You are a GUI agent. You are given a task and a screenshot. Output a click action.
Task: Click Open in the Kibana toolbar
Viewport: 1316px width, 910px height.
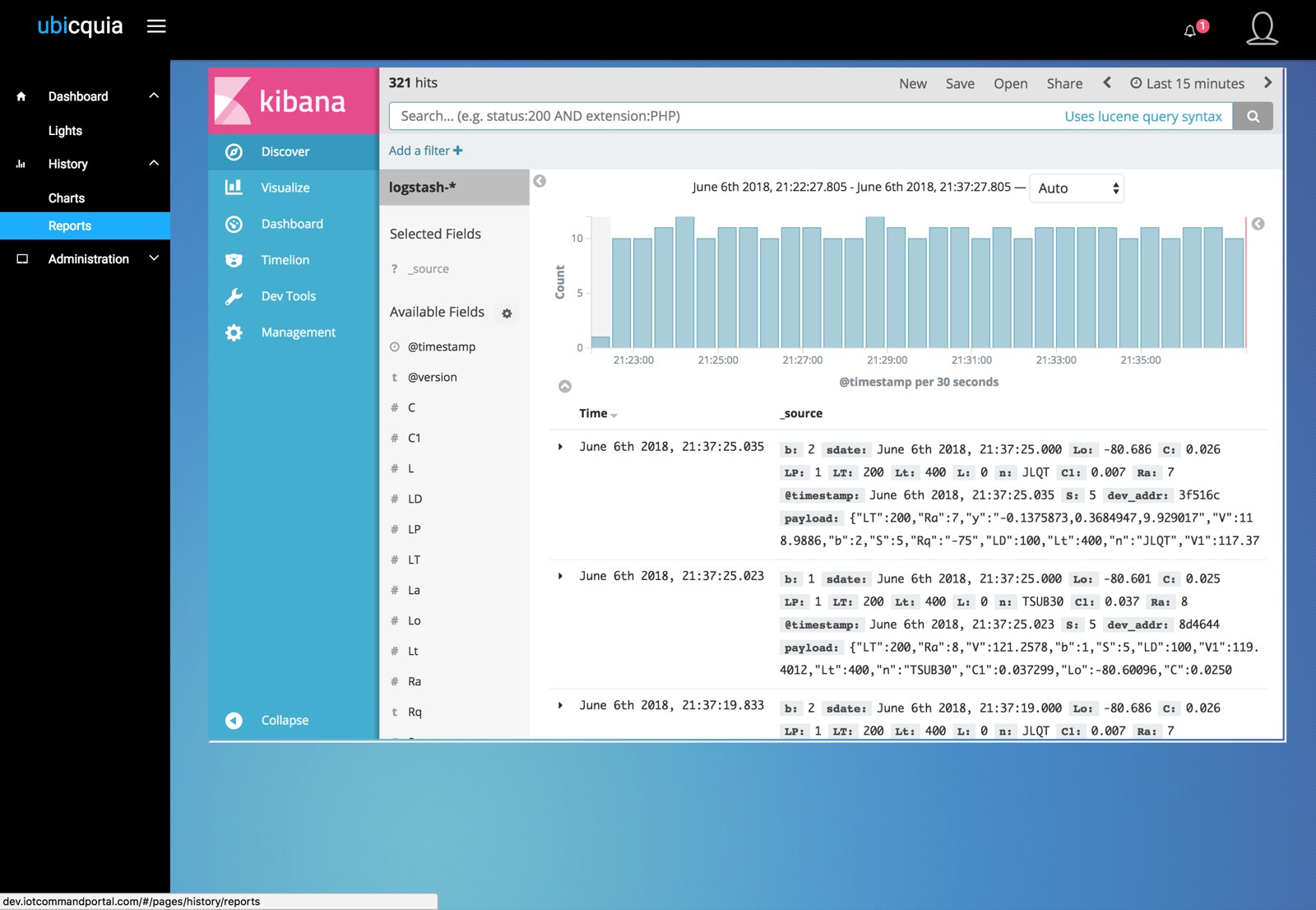pyautogui.click(x=1011, y=84)
